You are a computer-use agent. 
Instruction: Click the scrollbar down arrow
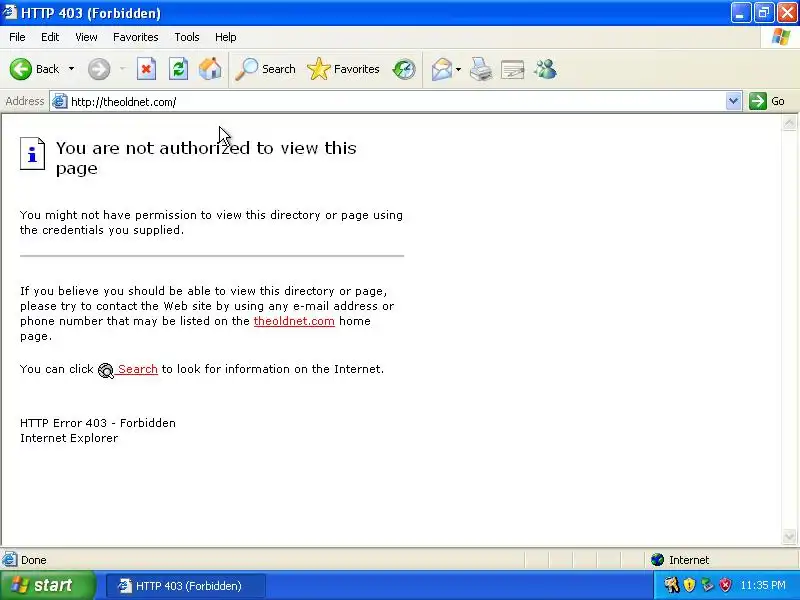789,537
